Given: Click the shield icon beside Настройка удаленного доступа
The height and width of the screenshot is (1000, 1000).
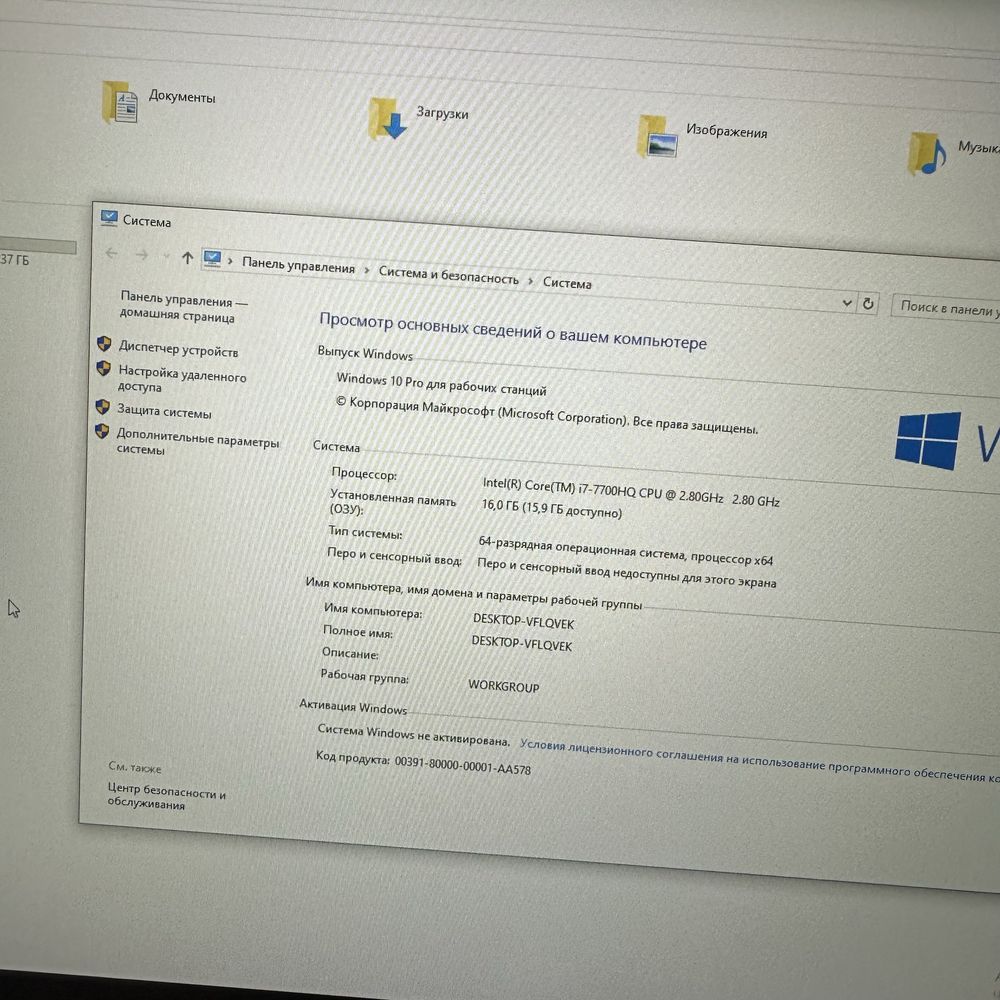Looking at the screenshot, I should point(103,368).
